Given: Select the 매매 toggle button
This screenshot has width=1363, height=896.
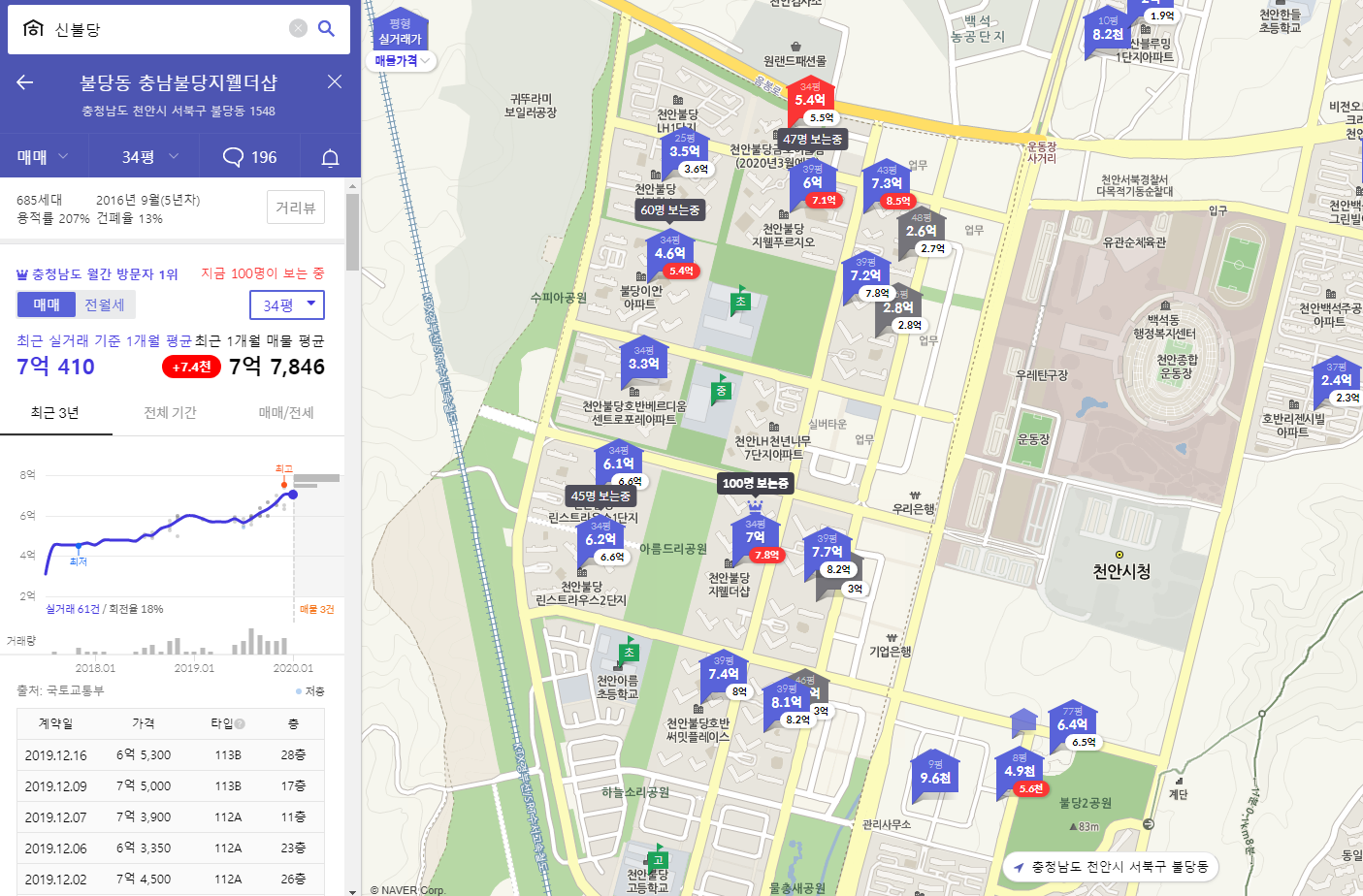Looking at the screenshot, I should pyautogui.click(x=47, y=304).
